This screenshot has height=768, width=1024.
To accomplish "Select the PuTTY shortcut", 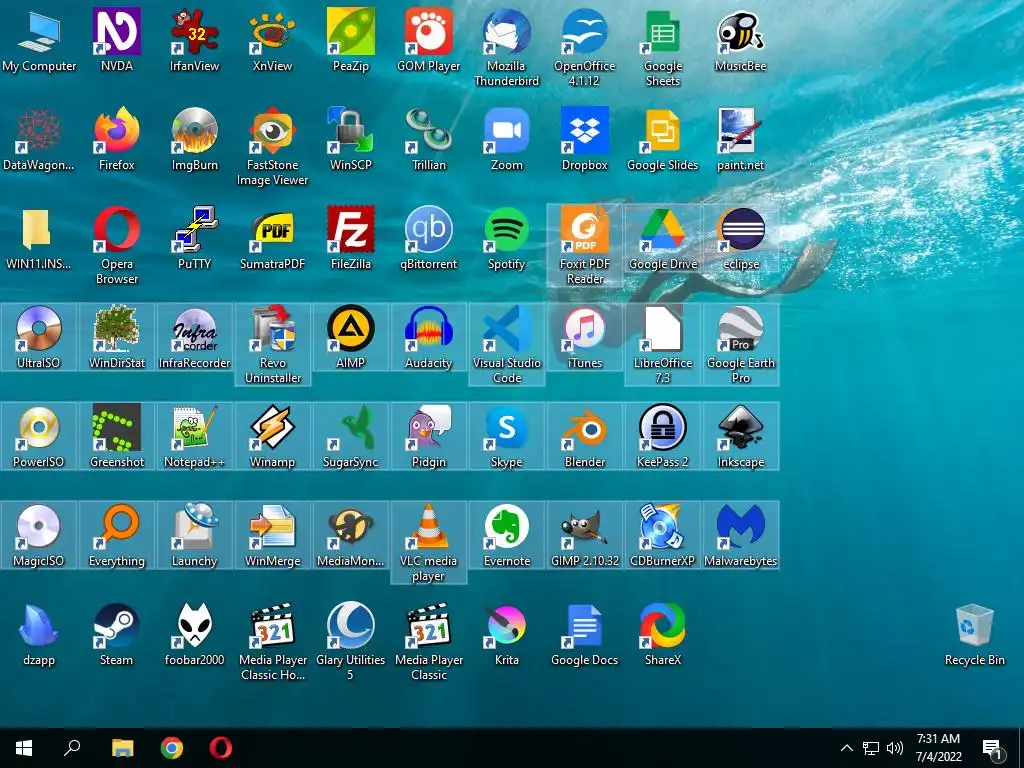I will coord(195,238).
